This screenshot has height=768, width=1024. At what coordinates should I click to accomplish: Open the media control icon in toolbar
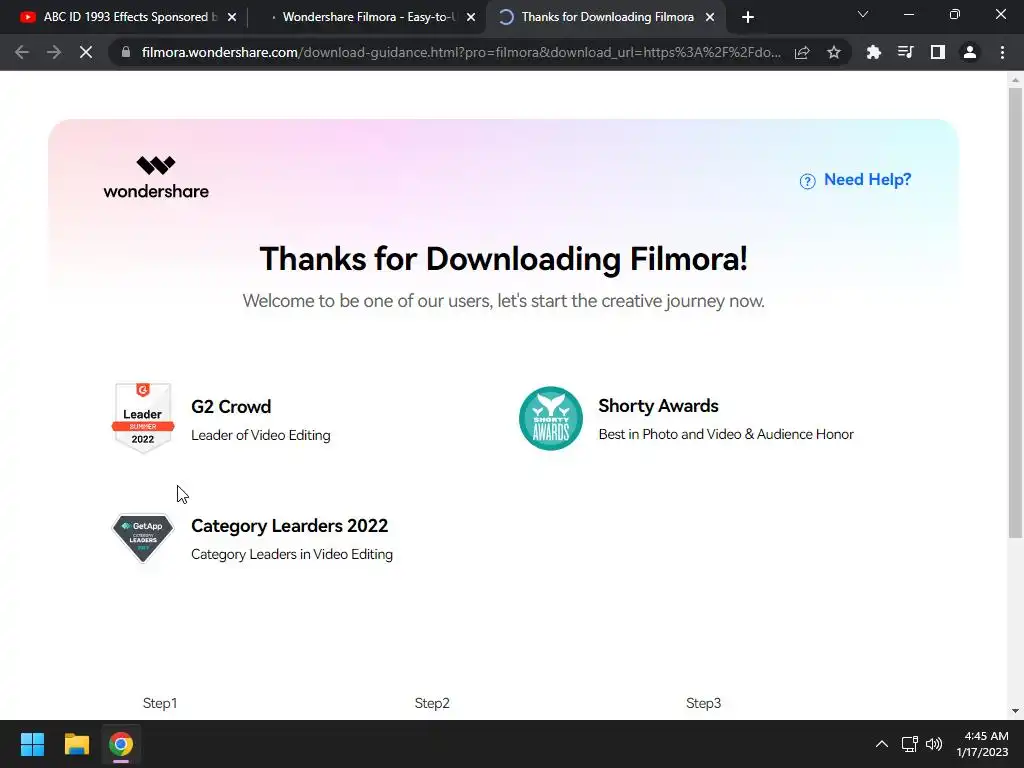(905, 52)
